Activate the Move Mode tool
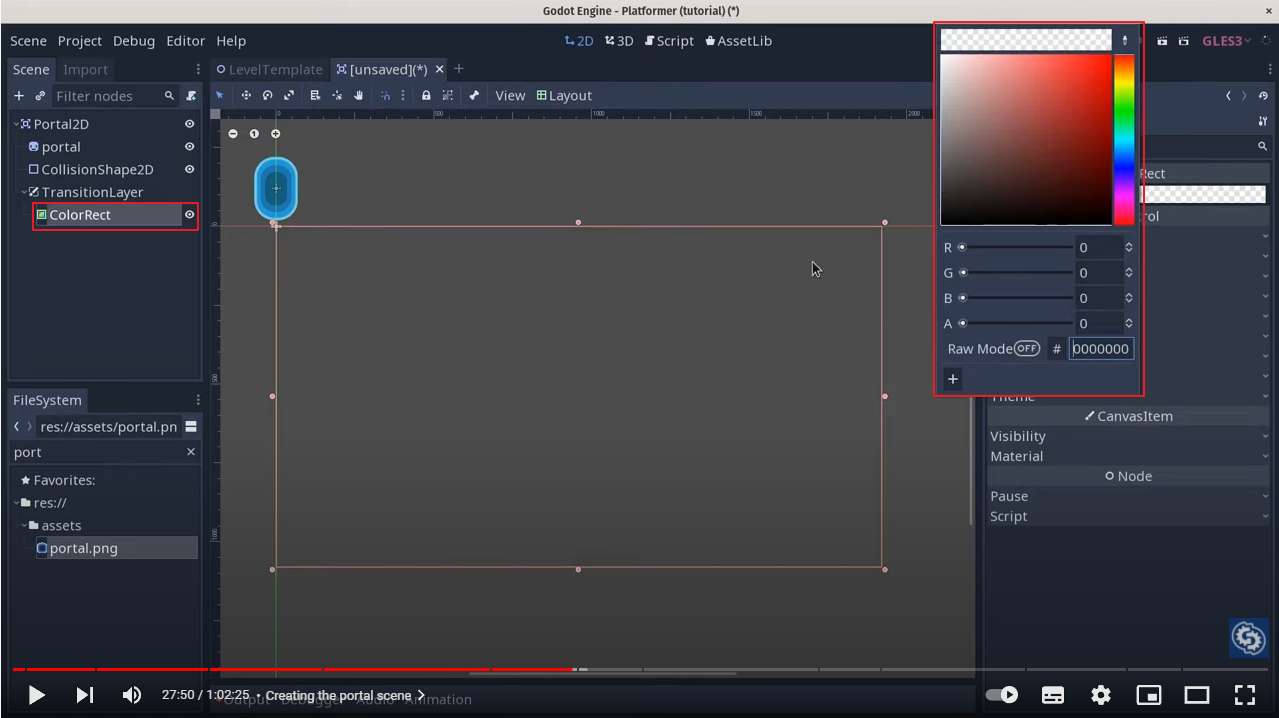 click(246, 95)
